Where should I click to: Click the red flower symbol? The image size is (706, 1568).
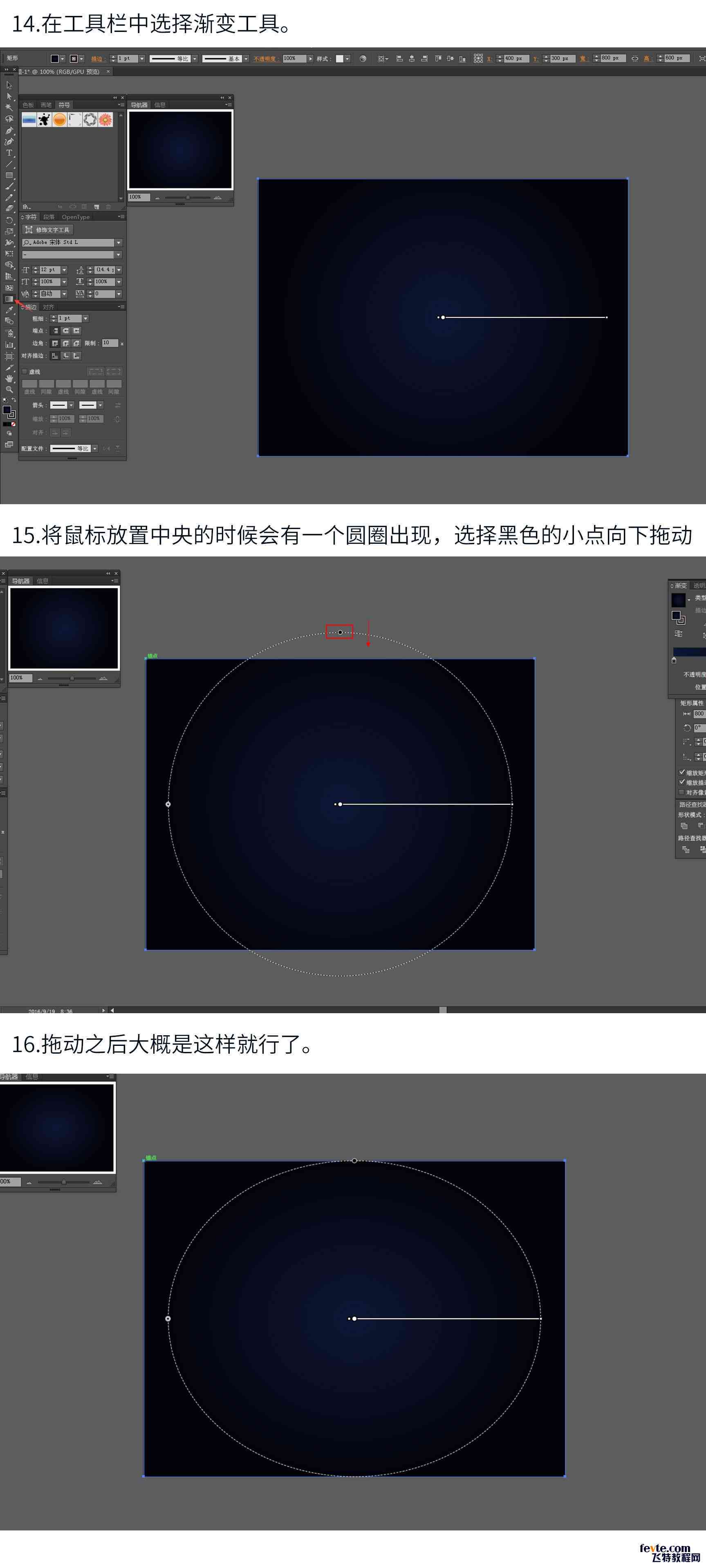pos(105,120)
